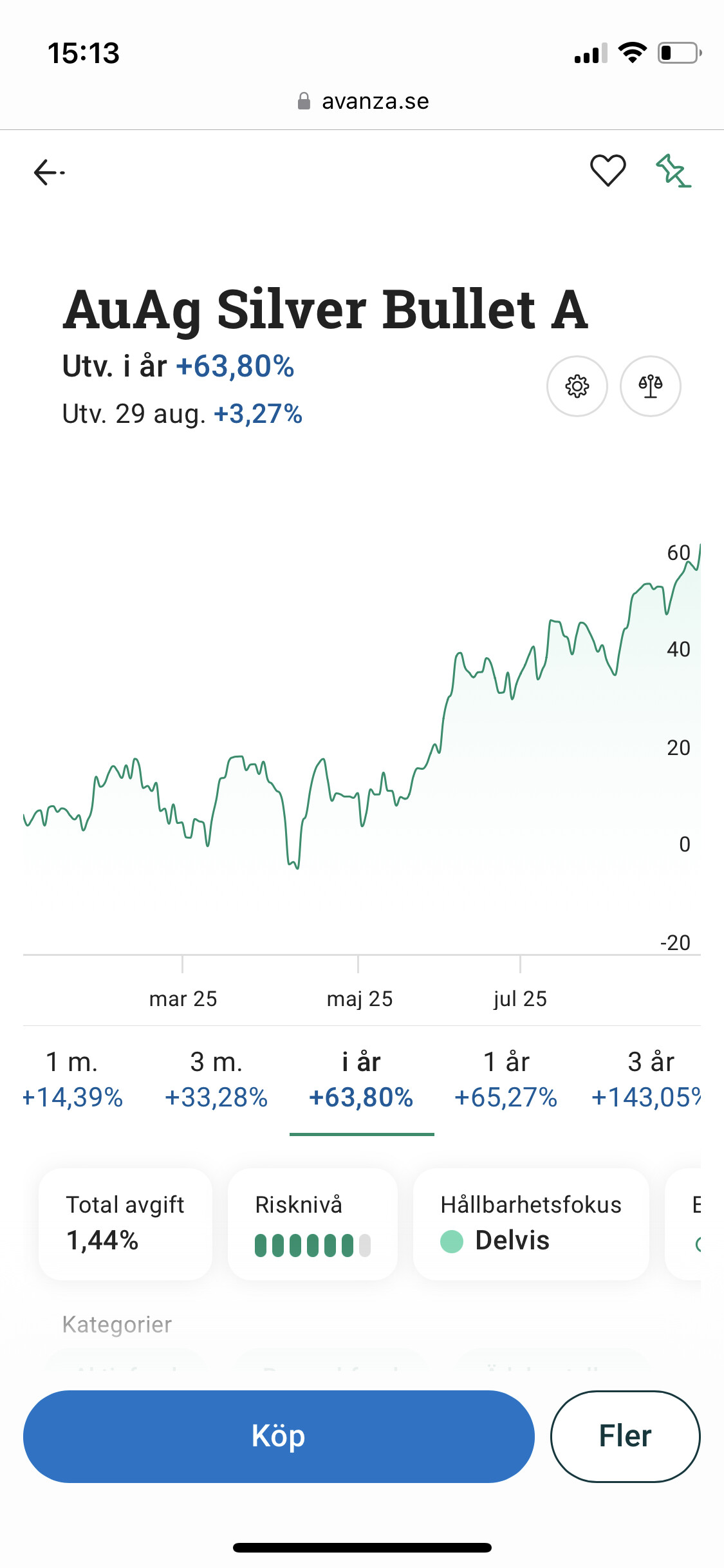724x1568 pixels.
Task: Select the 1 m. period tab
Action: (x=72, y=1079)
